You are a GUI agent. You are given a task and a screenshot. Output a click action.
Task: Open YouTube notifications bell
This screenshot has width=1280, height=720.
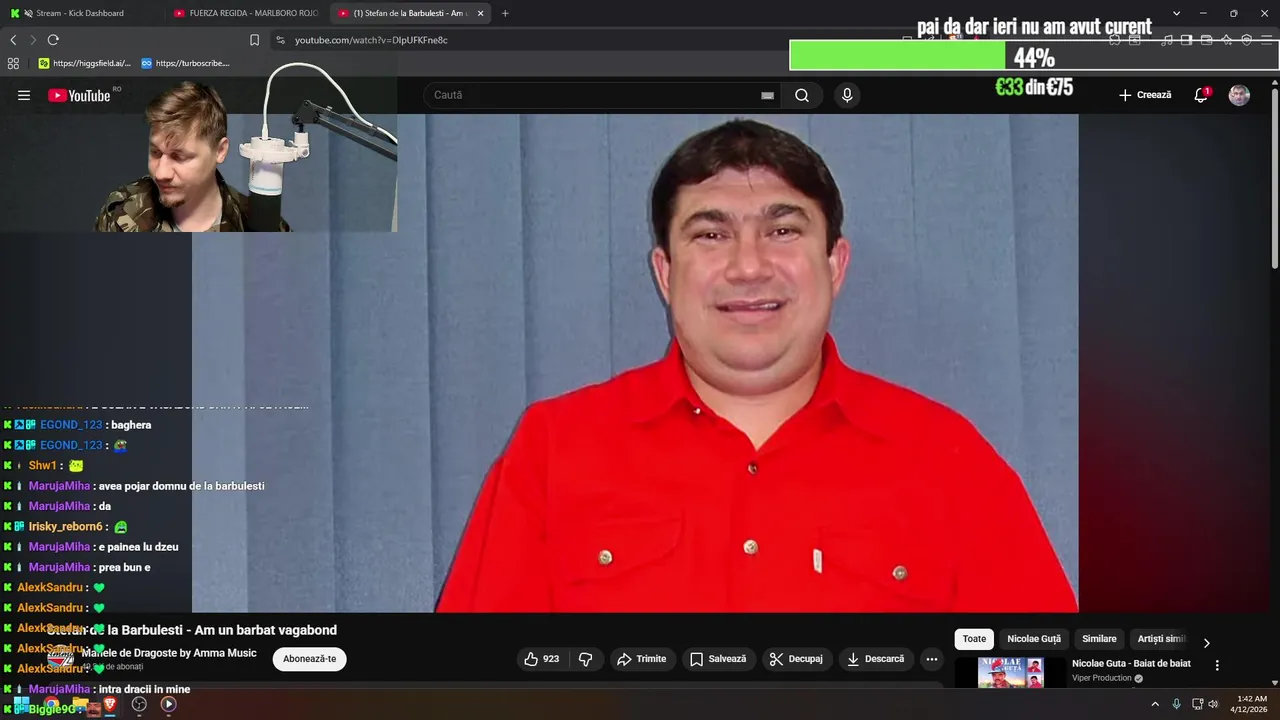coord(1201,95)
